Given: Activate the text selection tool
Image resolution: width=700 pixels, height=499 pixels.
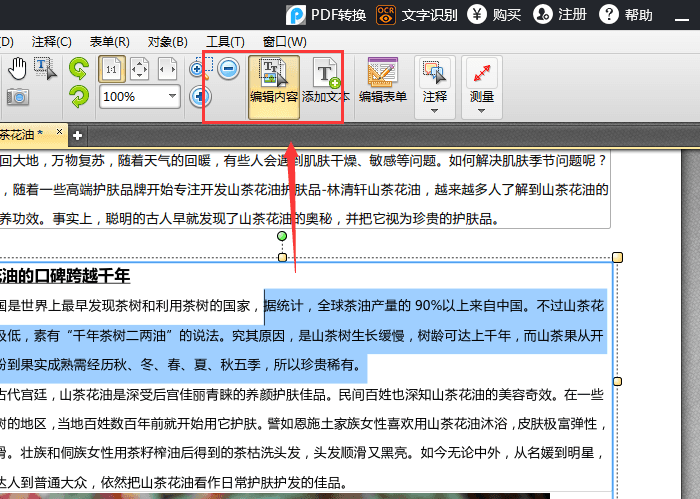Looking at the screenshot, I should click(x=46, y=68).
